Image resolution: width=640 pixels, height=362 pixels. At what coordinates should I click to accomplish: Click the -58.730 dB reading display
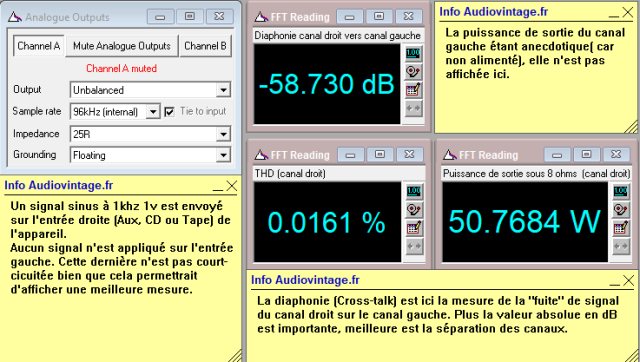[327, 84]
